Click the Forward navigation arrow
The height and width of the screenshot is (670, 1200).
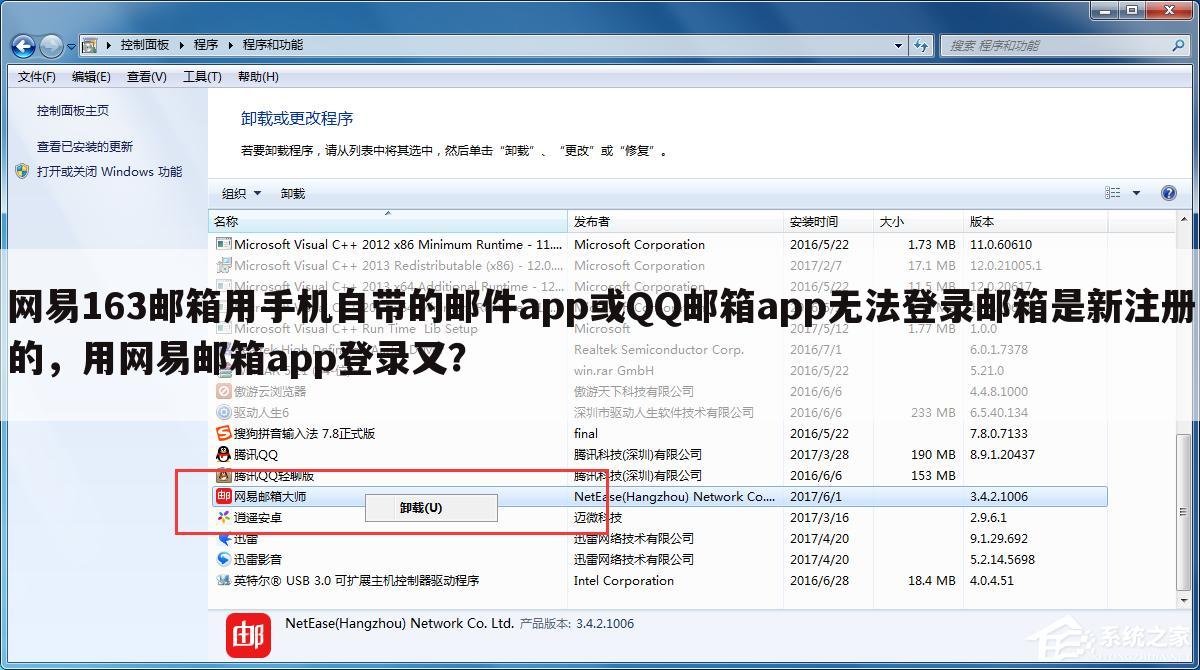[x=51, y=46]
